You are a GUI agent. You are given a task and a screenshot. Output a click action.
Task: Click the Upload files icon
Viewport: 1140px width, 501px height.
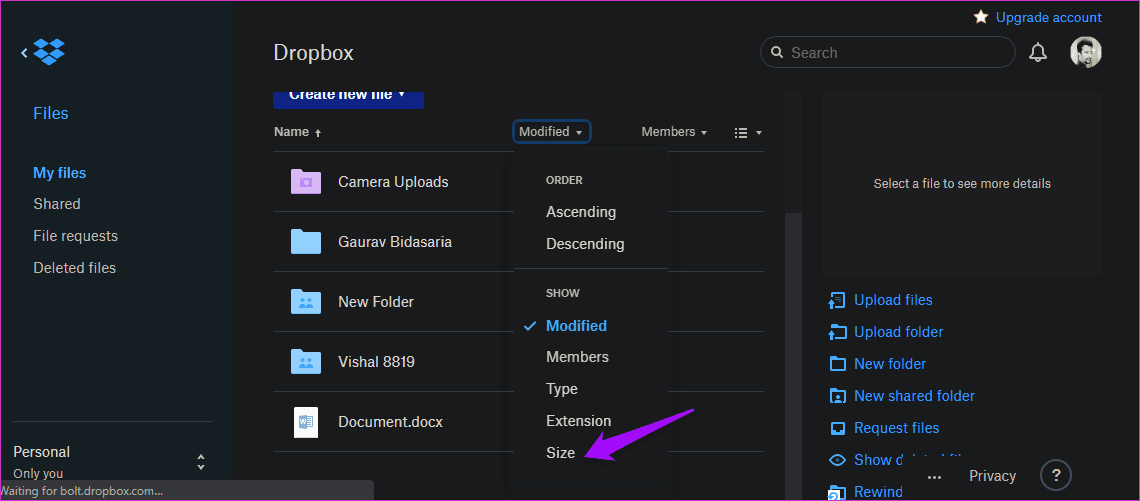(838, 300)
